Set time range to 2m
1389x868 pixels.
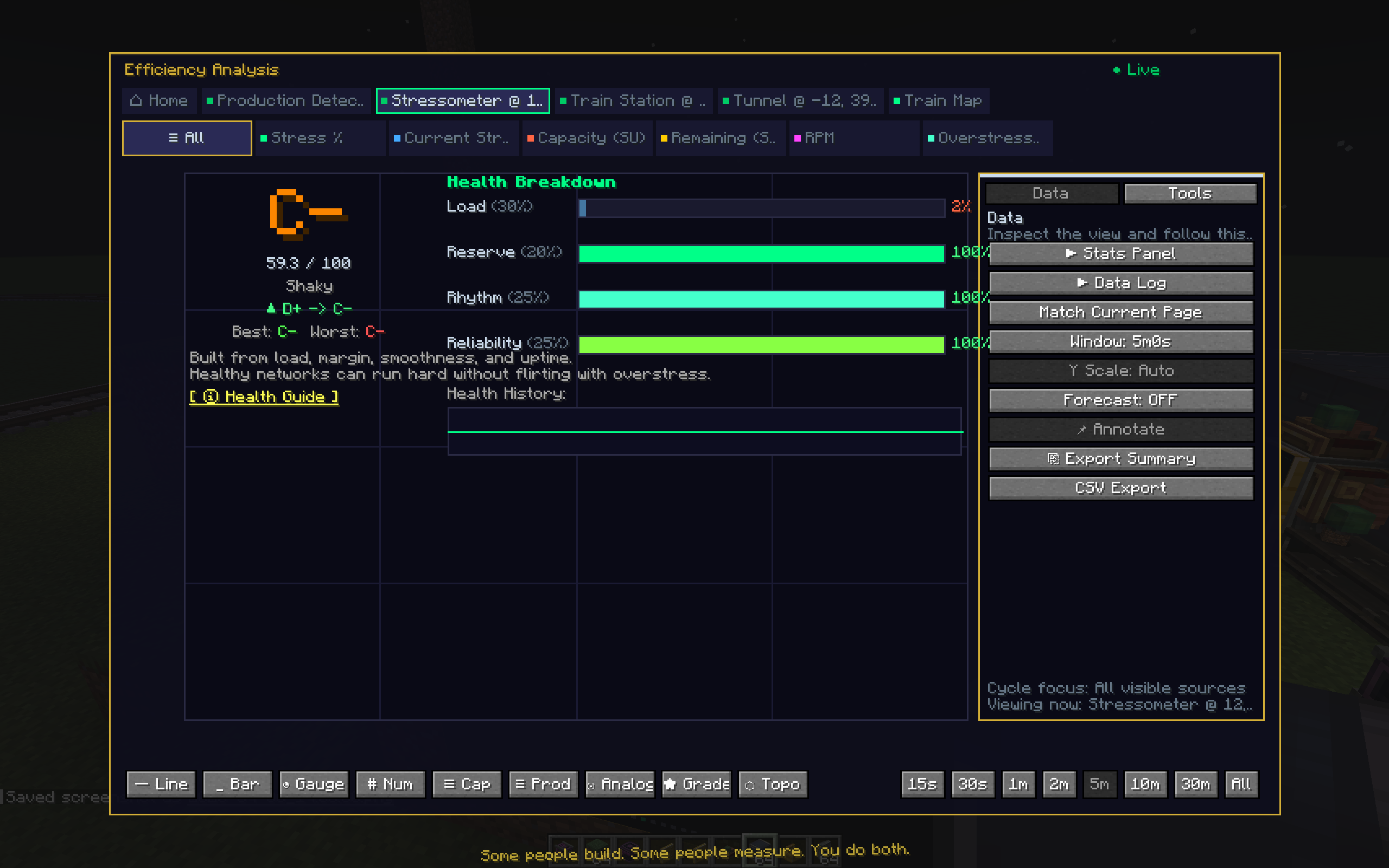pos(1060,784)
